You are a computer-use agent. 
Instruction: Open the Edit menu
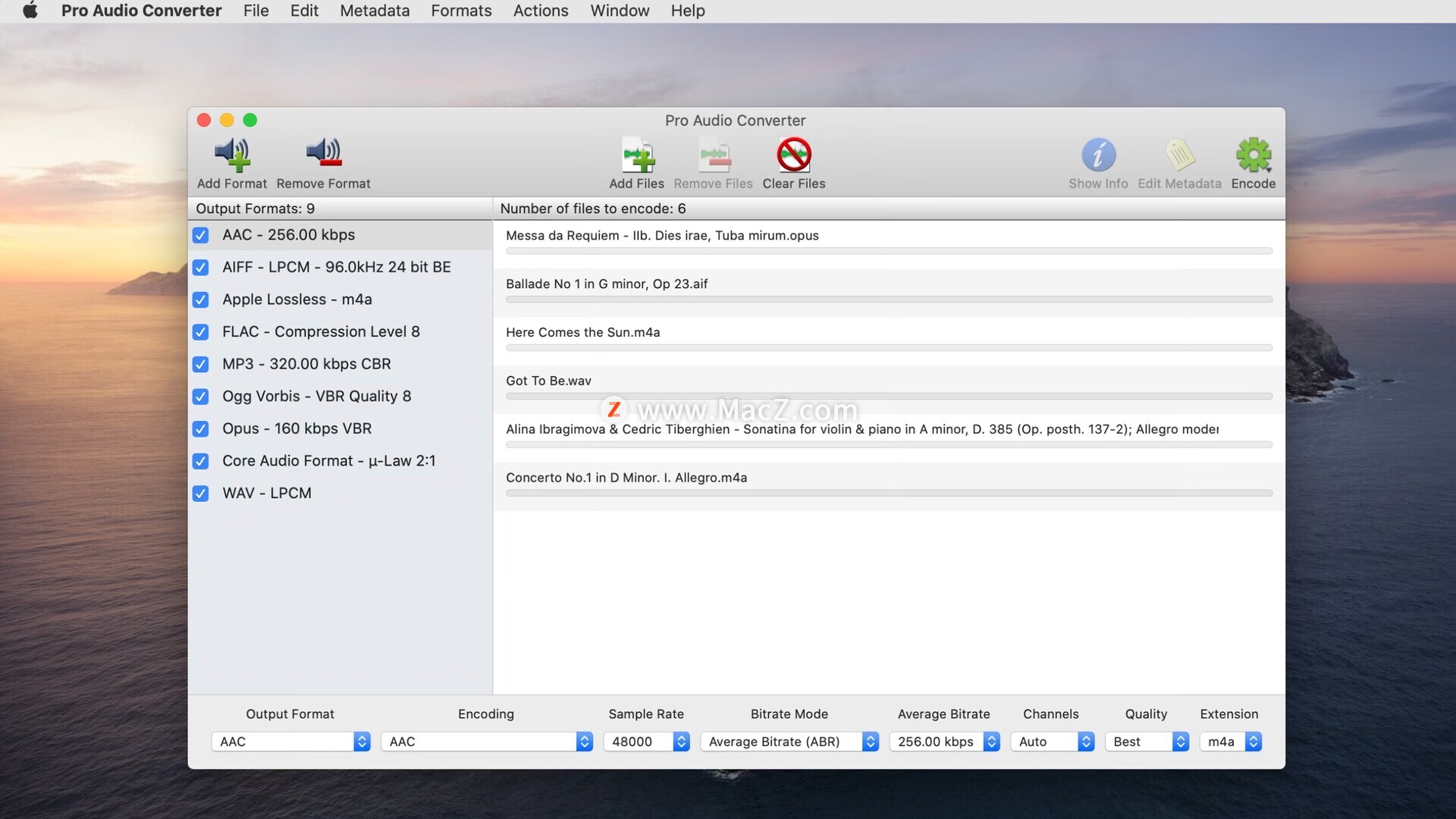[x=304, y=11]
